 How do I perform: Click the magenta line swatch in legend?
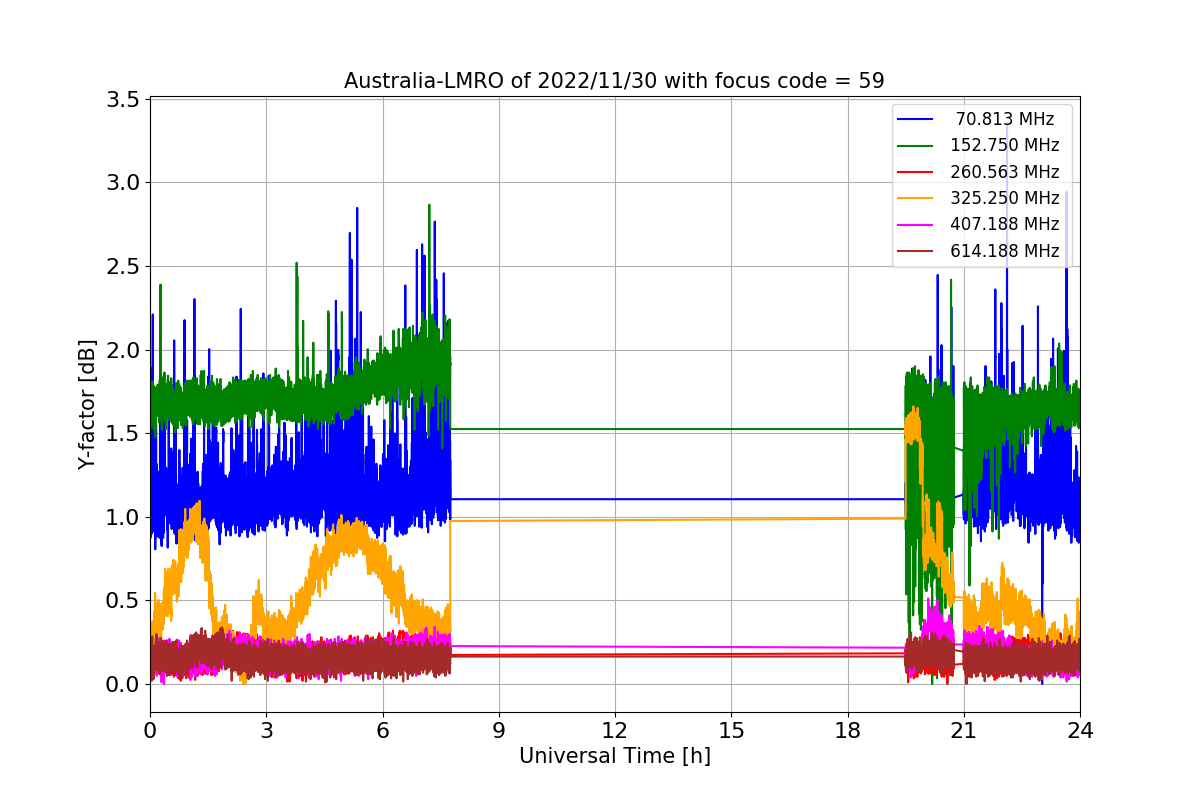[x=916, y=225]
